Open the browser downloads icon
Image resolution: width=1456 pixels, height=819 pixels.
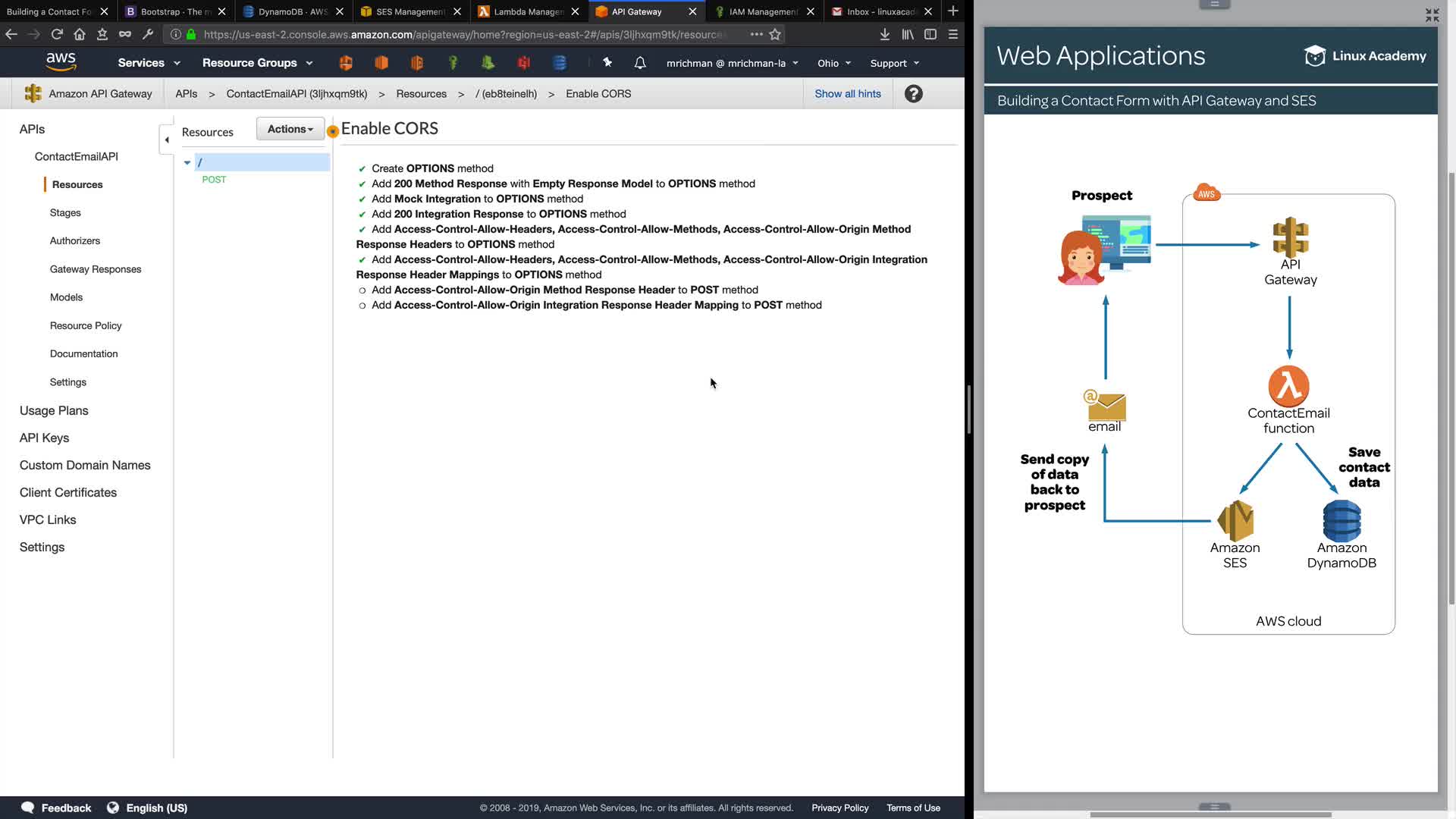coord(884,34)
